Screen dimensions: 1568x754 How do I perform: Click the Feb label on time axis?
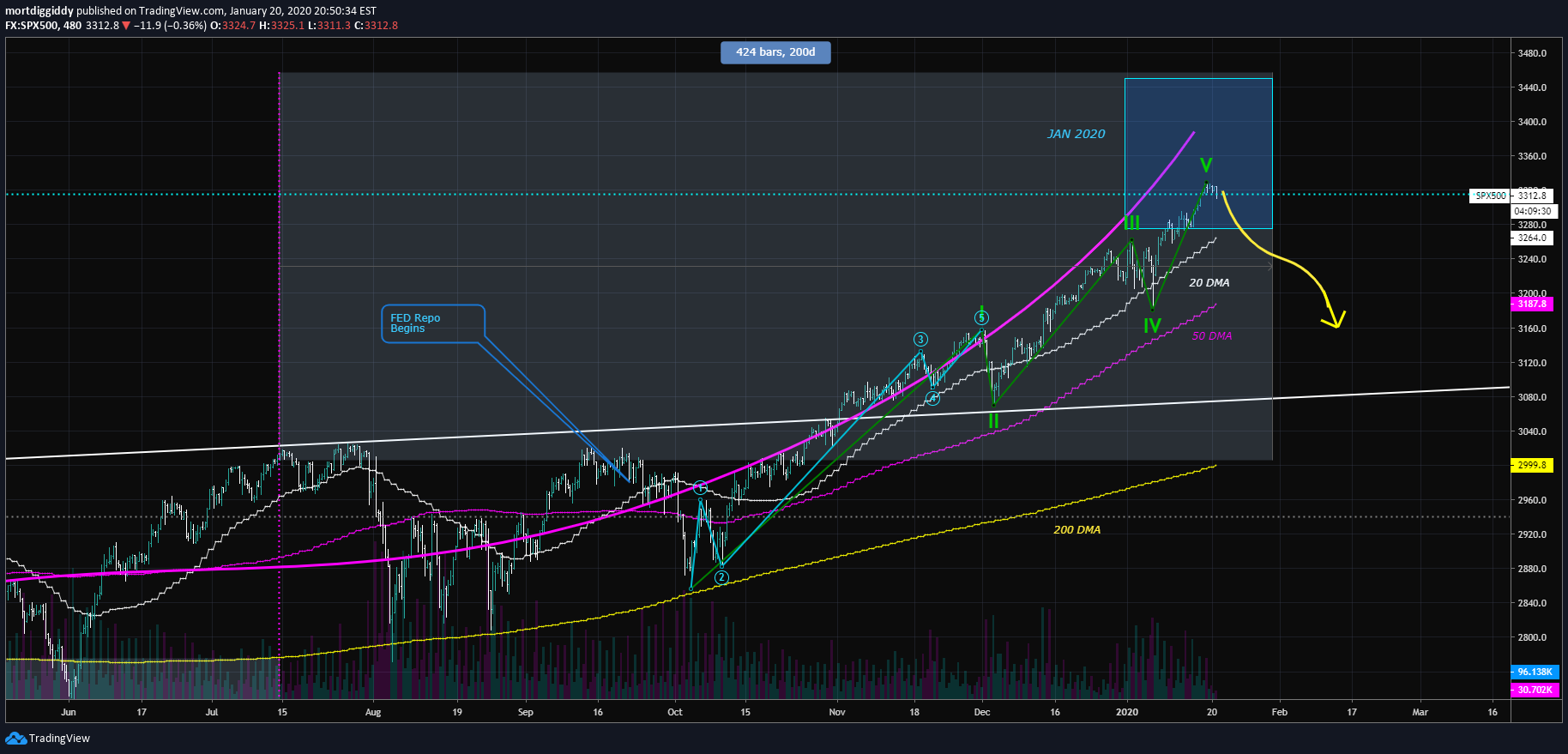tap(1279, 712)
